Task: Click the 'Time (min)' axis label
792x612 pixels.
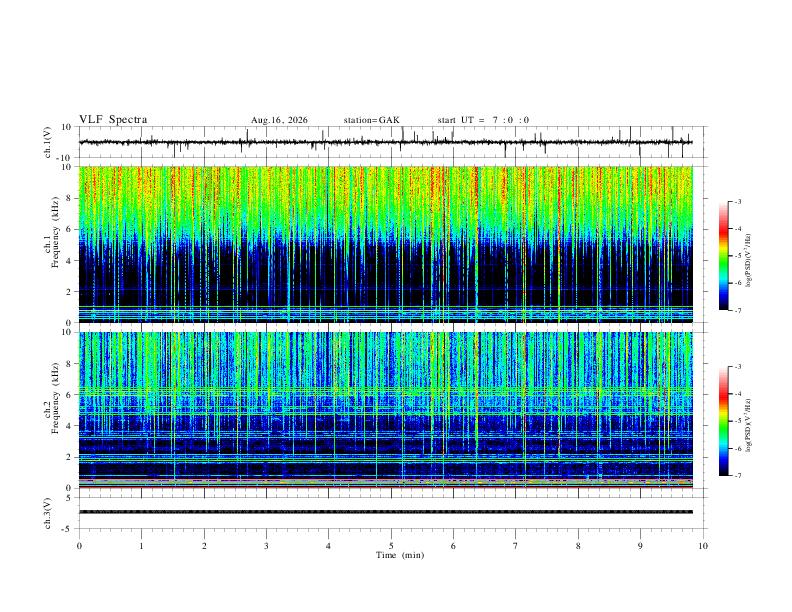Action: (400, 555)
